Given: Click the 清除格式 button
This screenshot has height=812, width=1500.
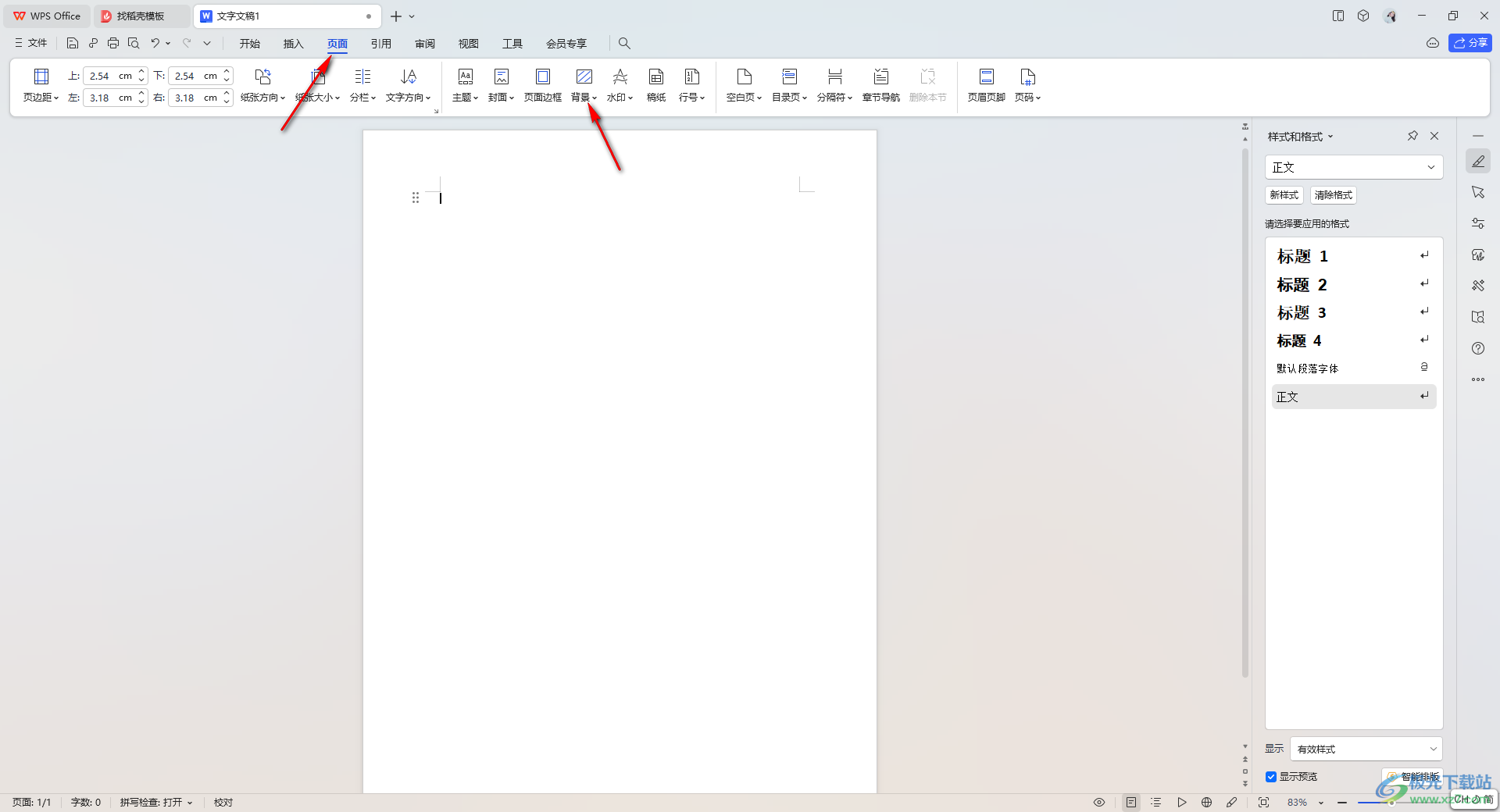Looking at the screenshot, I should 1333,195.
